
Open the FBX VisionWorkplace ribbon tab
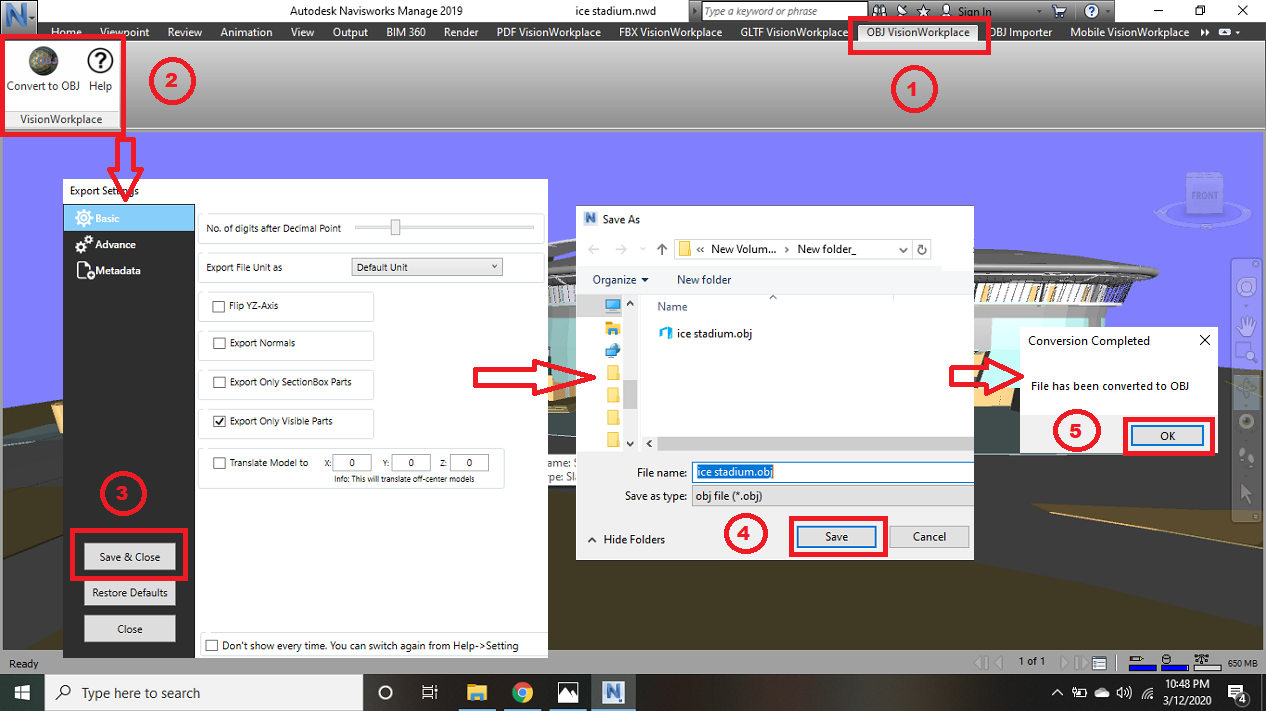click(670, 32)
